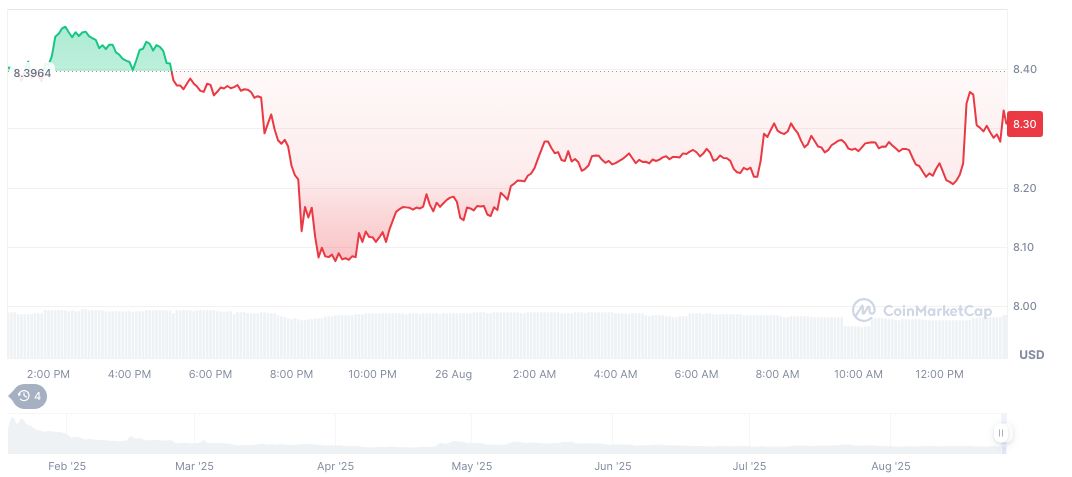Click the USD currency label
This screenshot has height=477, width=1072.
[1031, 355]
